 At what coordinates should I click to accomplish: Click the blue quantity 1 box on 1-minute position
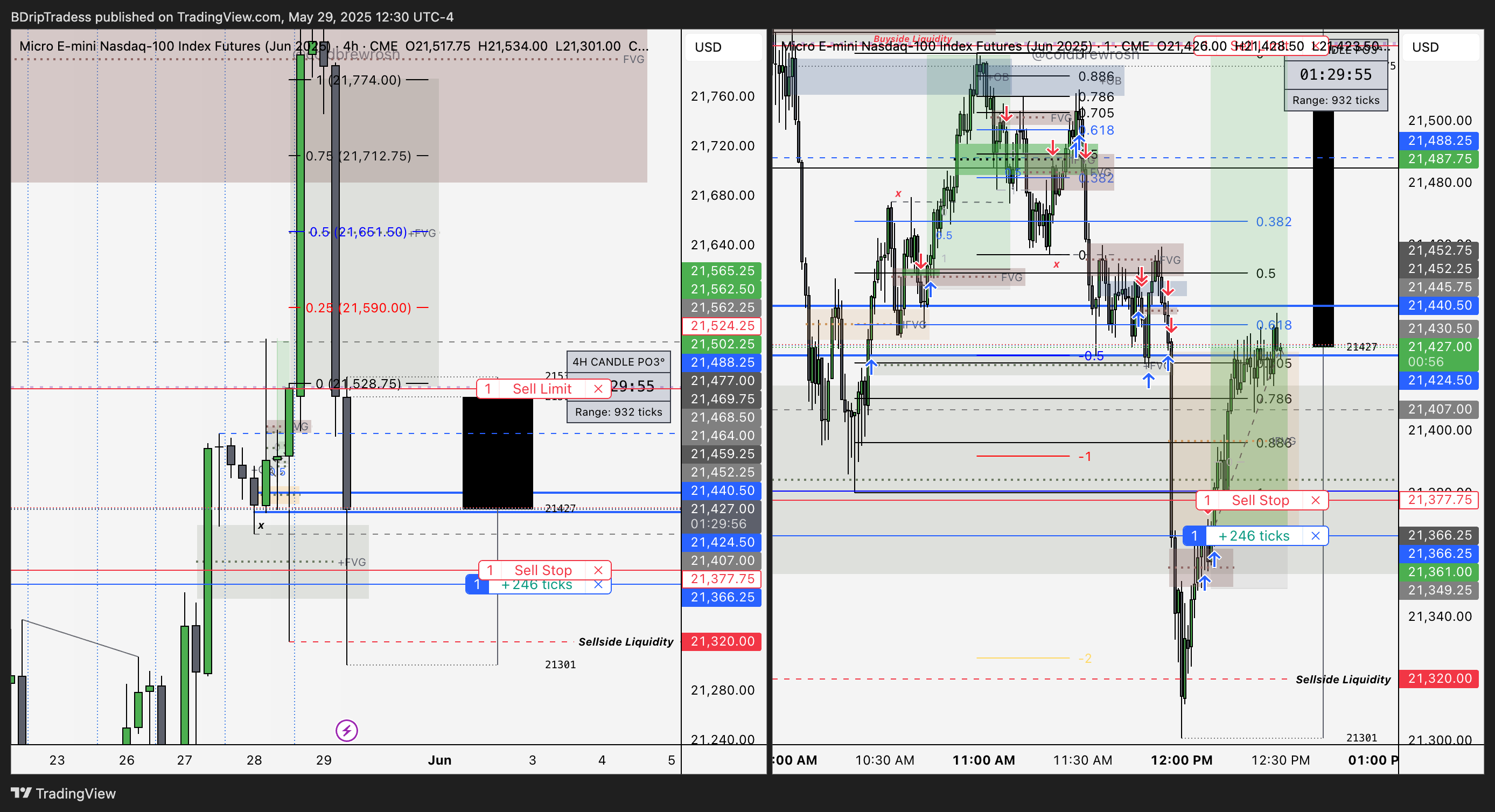(x=1194, y=536)
